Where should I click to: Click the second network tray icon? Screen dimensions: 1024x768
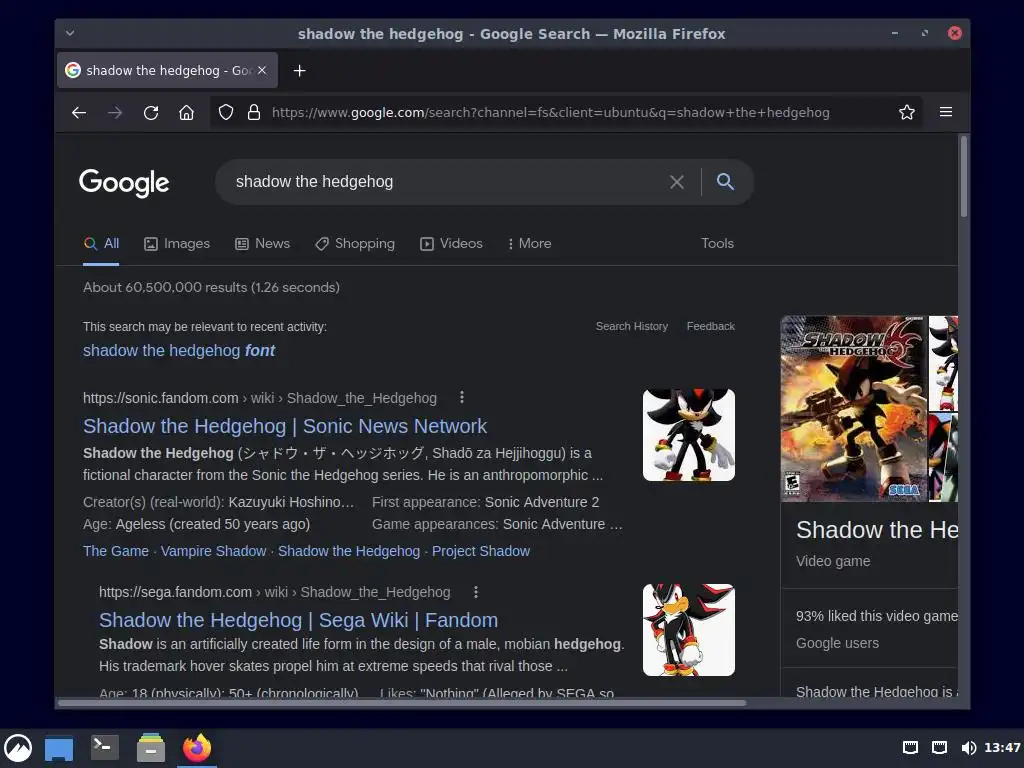coord(939,748)
